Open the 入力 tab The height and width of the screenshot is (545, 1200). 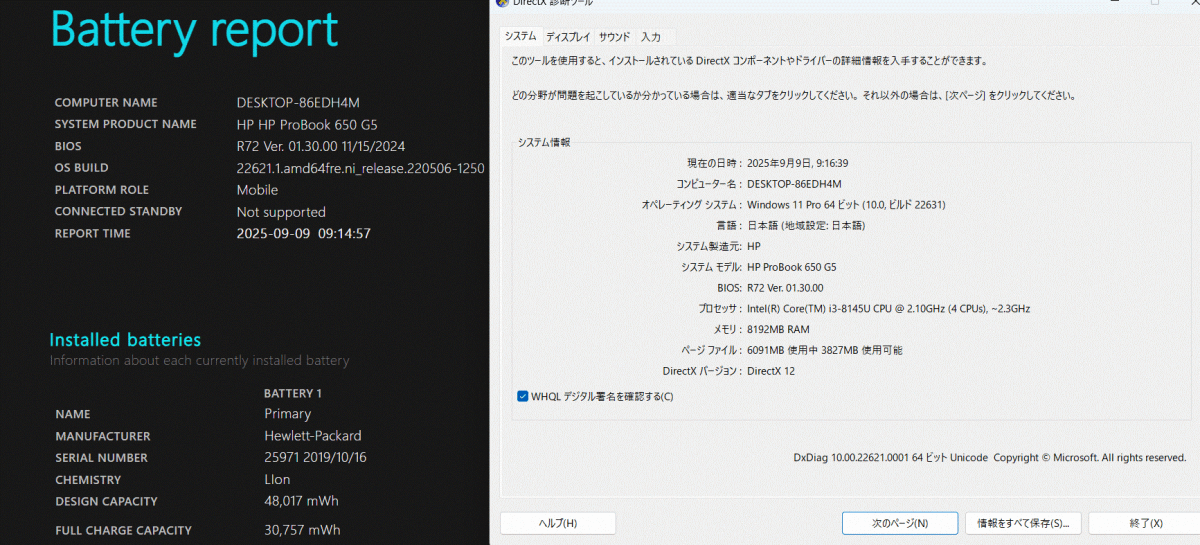pyautogui.click(x=650, y=37)
